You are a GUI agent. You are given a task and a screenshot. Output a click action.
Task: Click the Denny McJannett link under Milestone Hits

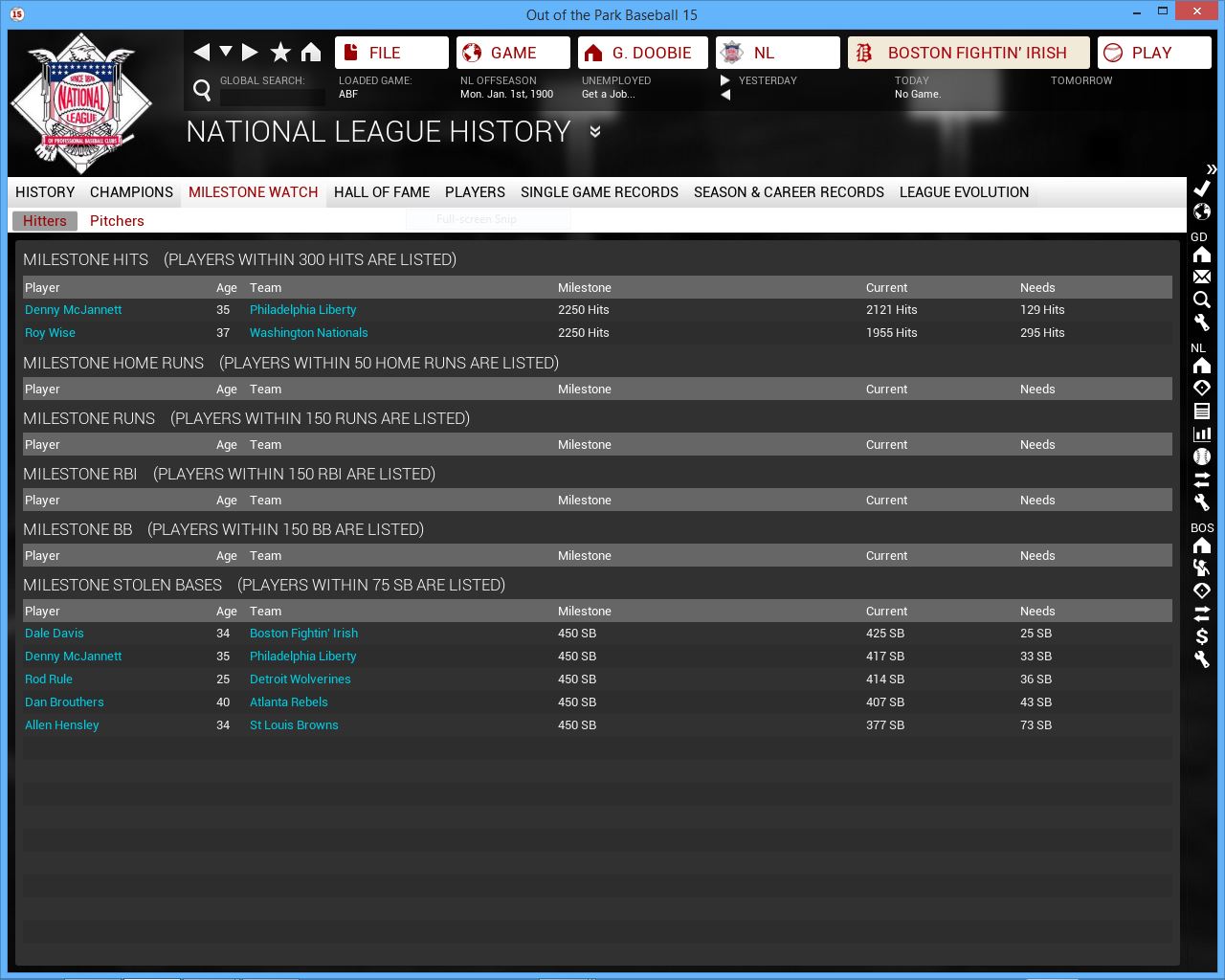pyautogui.click(x=74, y=310)
